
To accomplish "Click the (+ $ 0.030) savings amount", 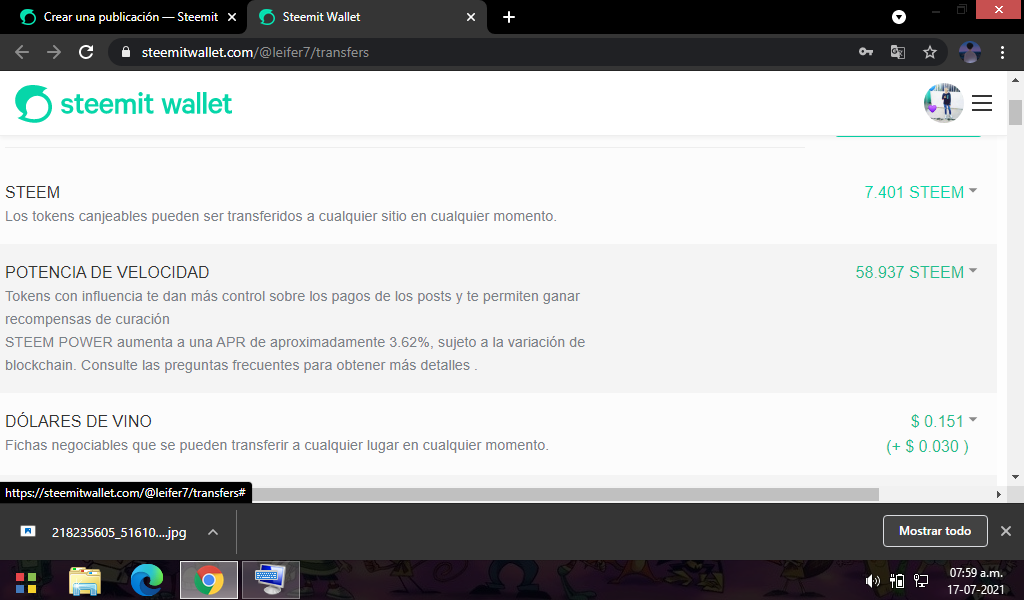I will 927,447.
